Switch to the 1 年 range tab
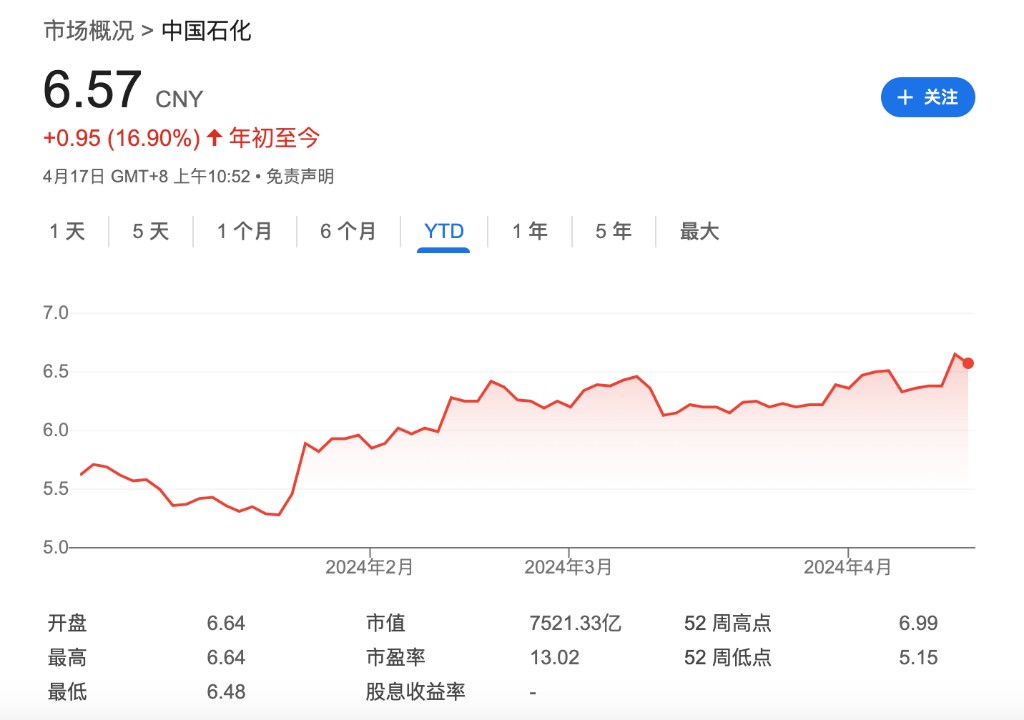The image size is (1024, 720). click(530, 231)
